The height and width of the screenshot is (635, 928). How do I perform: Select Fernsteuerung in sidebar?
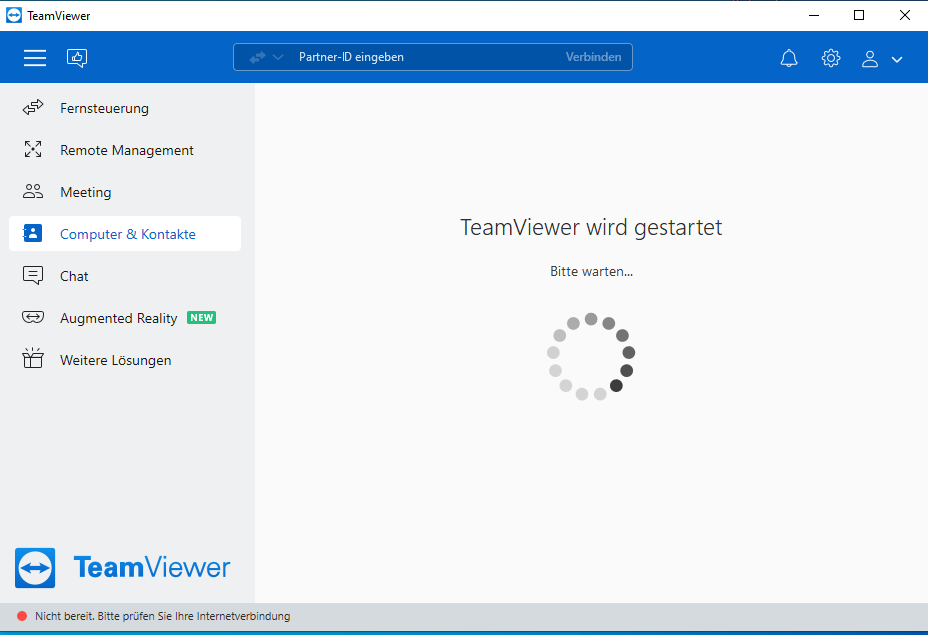[125, 108]
